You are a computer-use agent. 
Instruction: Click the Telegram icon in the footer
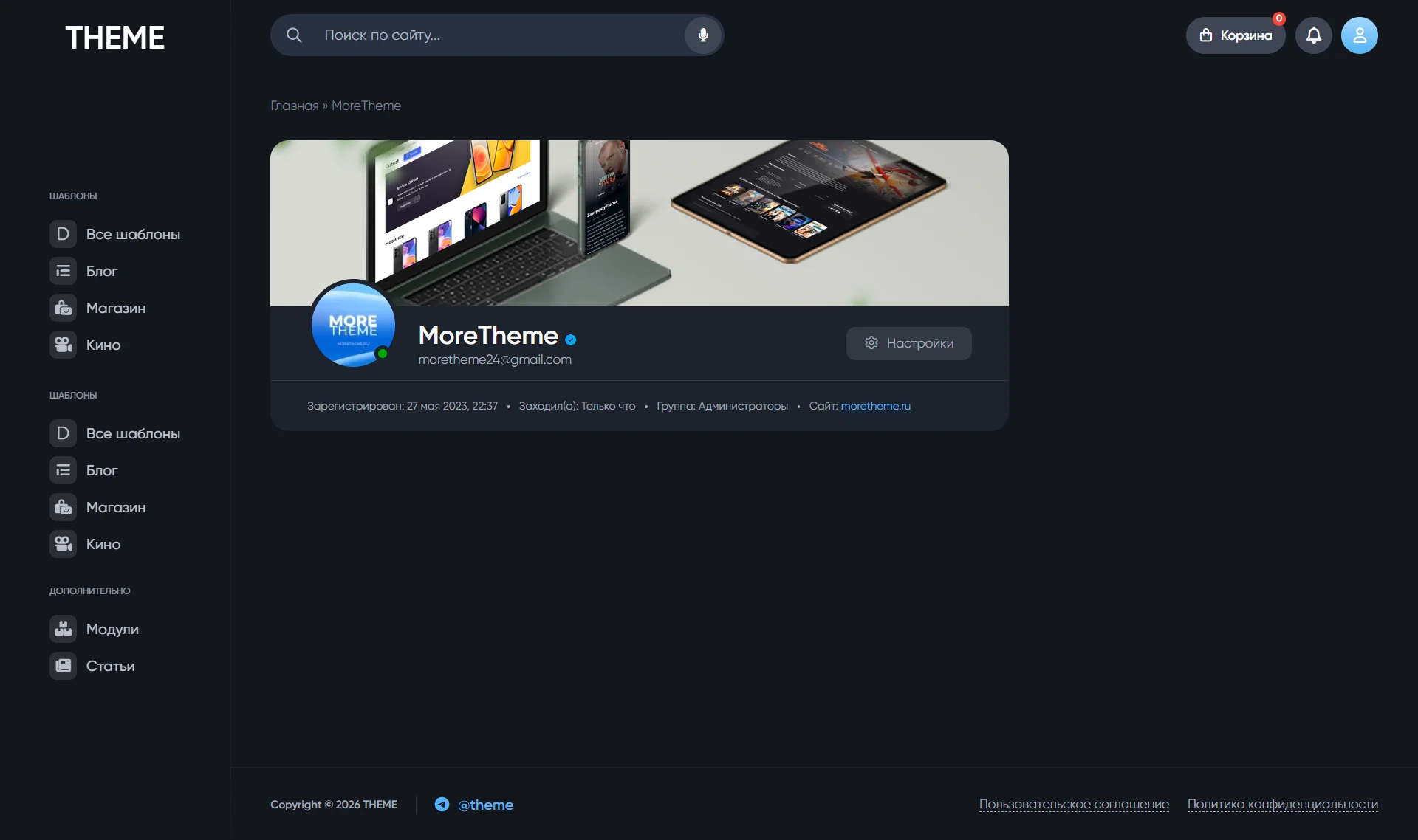(442, 805)
